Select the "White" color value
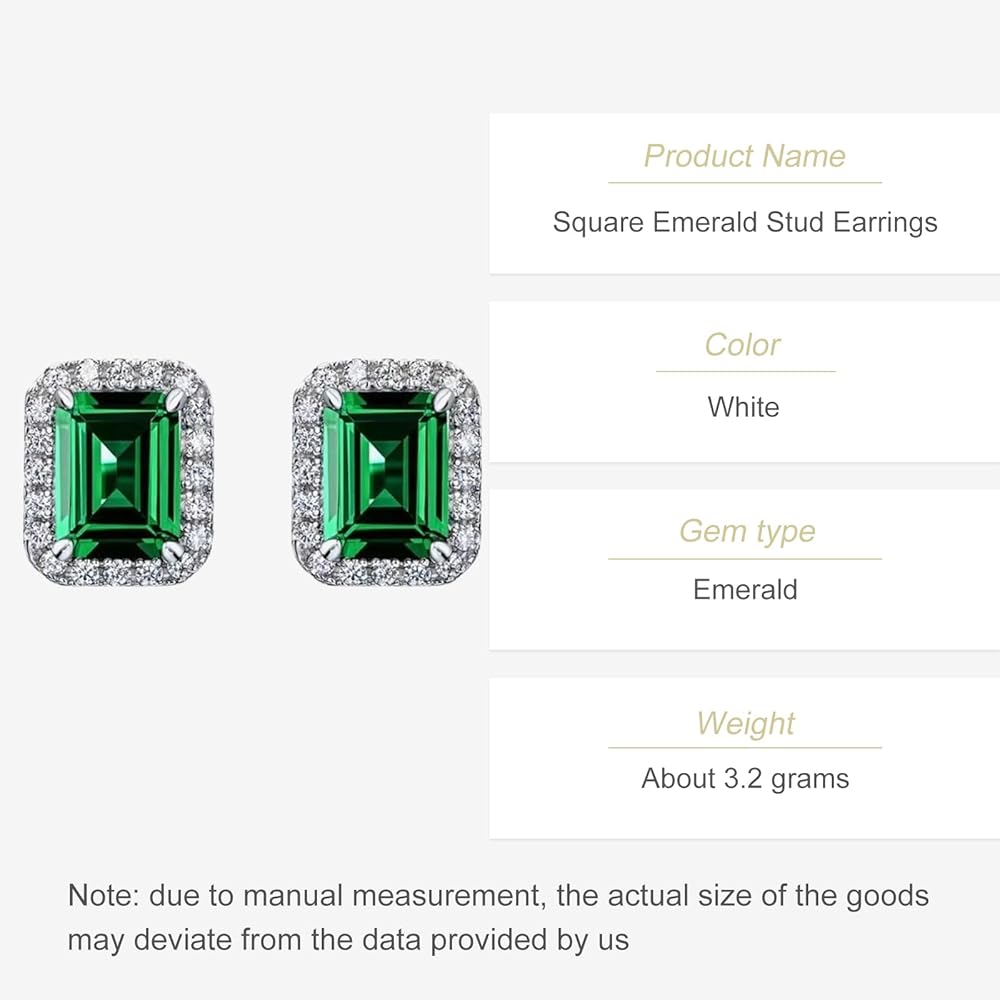This screenshot has height=1000, width=1000. click(x=743, y=407)
